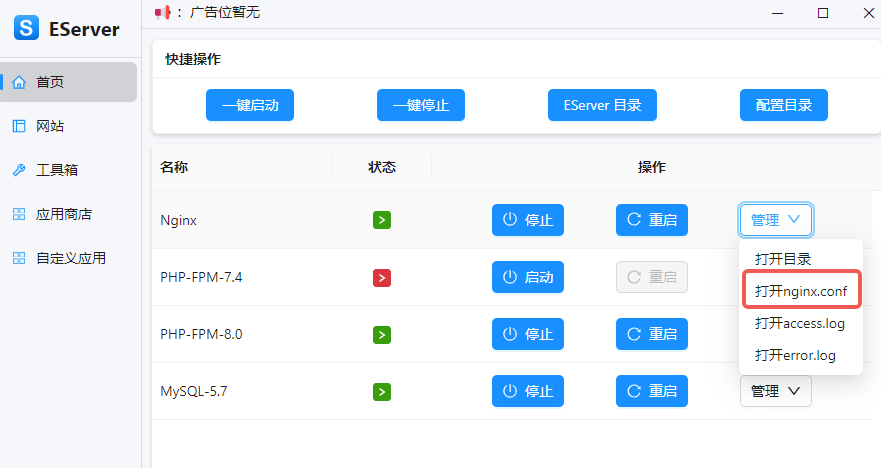Click the red PHP-FPM-7.4 stopped status icon
881x468 pixels.
(x=381, y=277)
